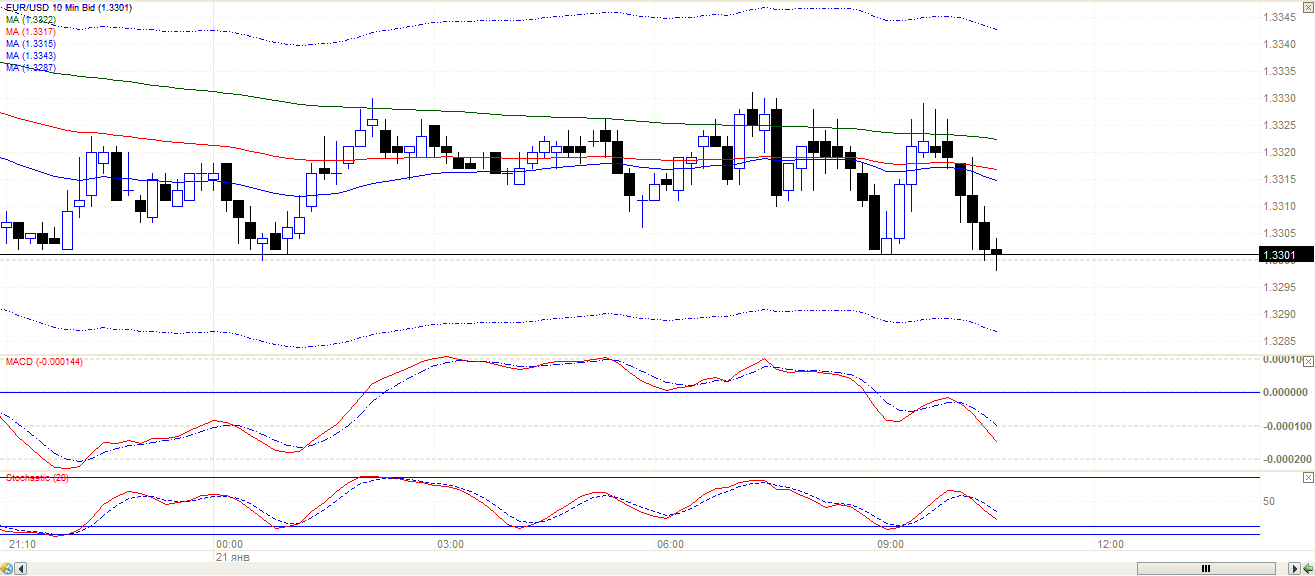Select the EUR/USD 10 Min Bid label

(68, 8)
